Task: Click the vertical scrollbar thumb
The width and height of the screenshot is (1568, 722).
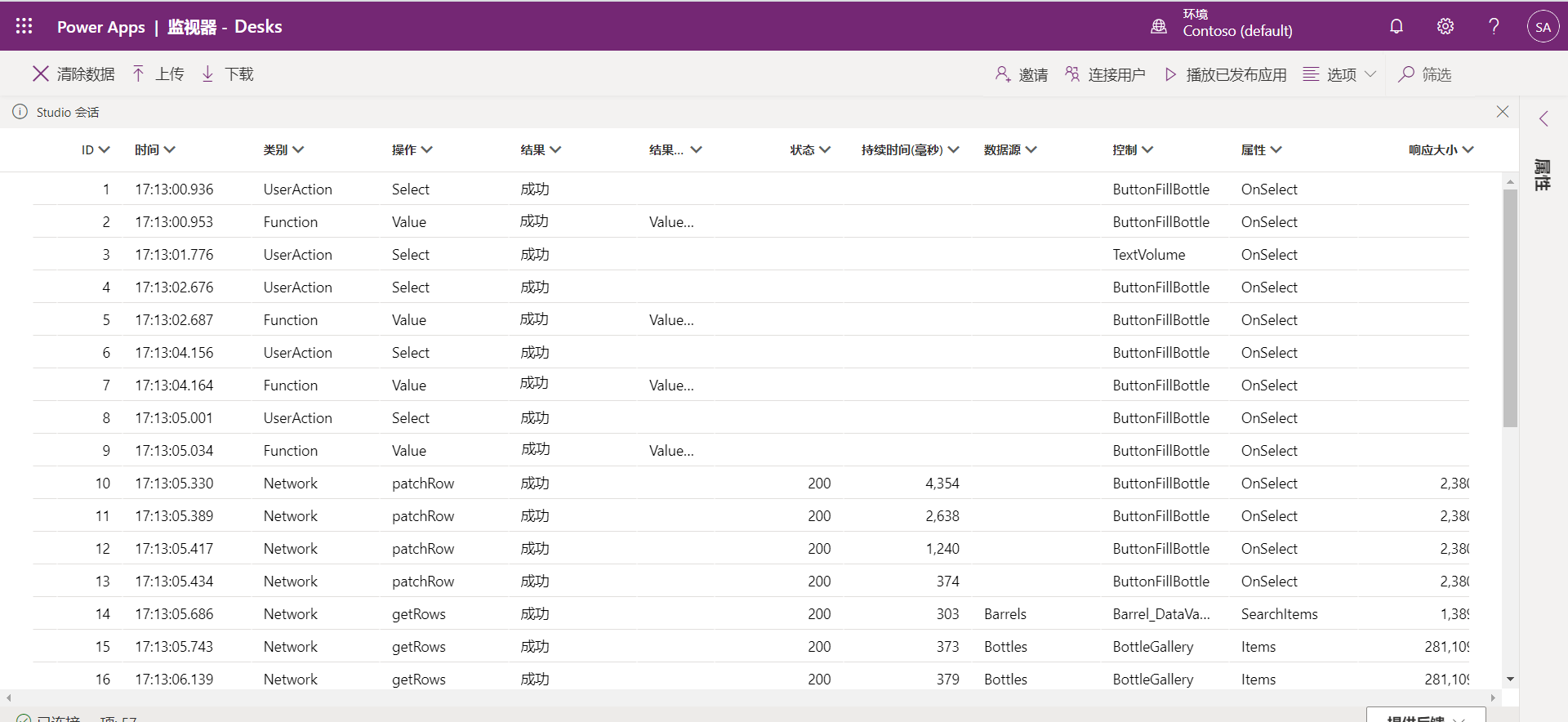Action: pyautogui.click(x=1510, y=308)
